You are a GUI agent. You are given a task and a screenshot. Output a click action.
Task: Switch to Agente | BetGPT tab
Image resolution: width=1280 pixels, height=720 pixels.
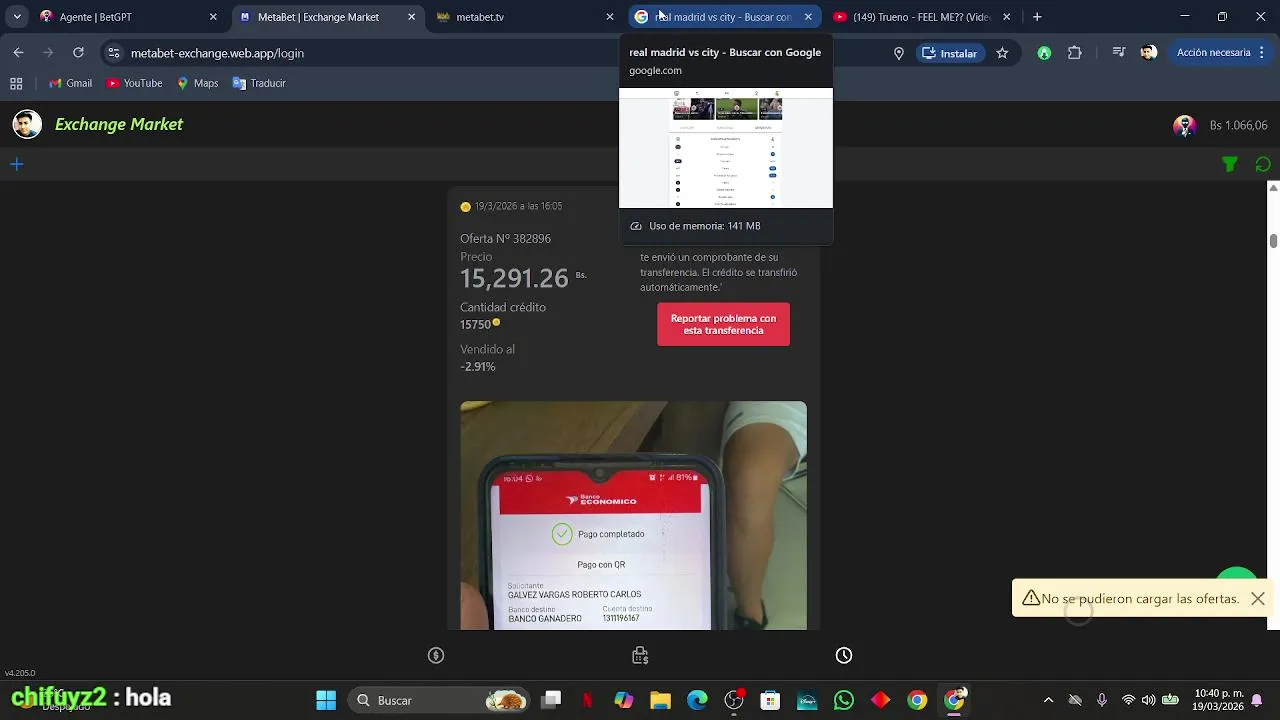click(x=128, y=17)
